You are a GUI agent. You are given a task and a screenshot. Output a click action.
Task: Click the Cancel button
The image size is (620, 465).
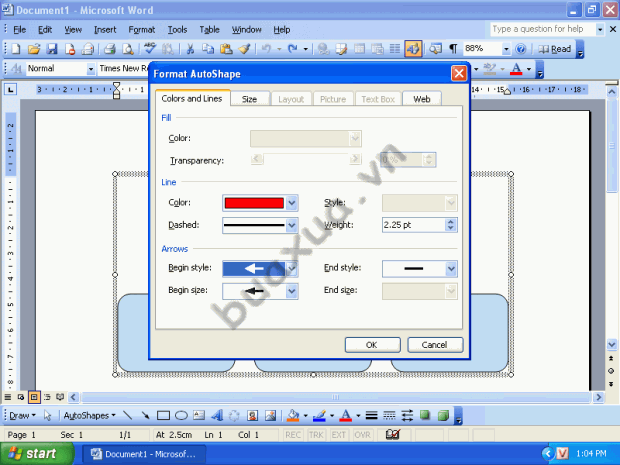pyautogui.click(x=435, y=345)
